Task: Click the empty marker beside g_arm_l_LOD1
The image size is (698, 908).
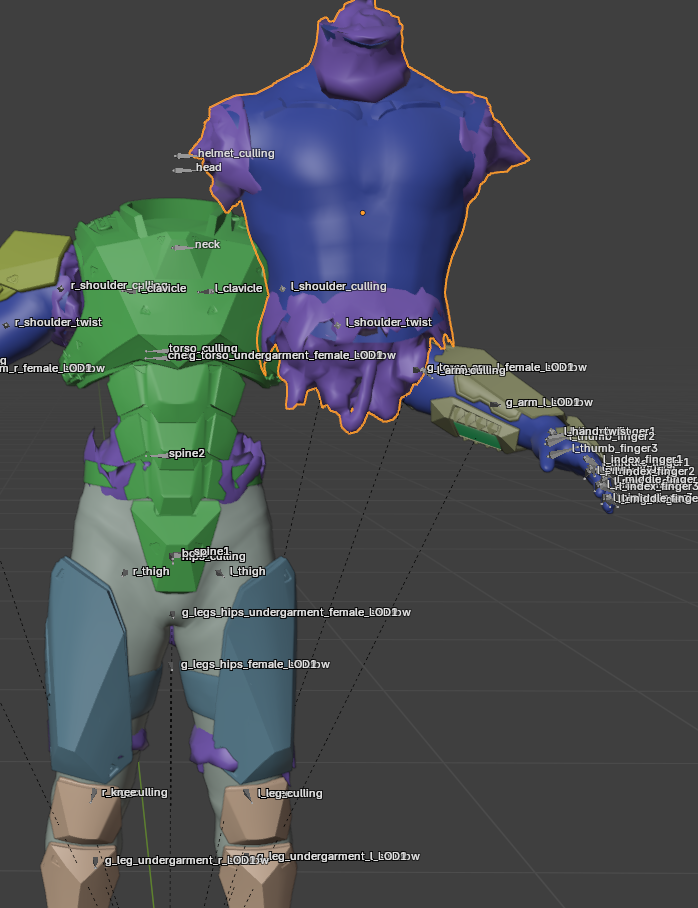Action: 495,404
